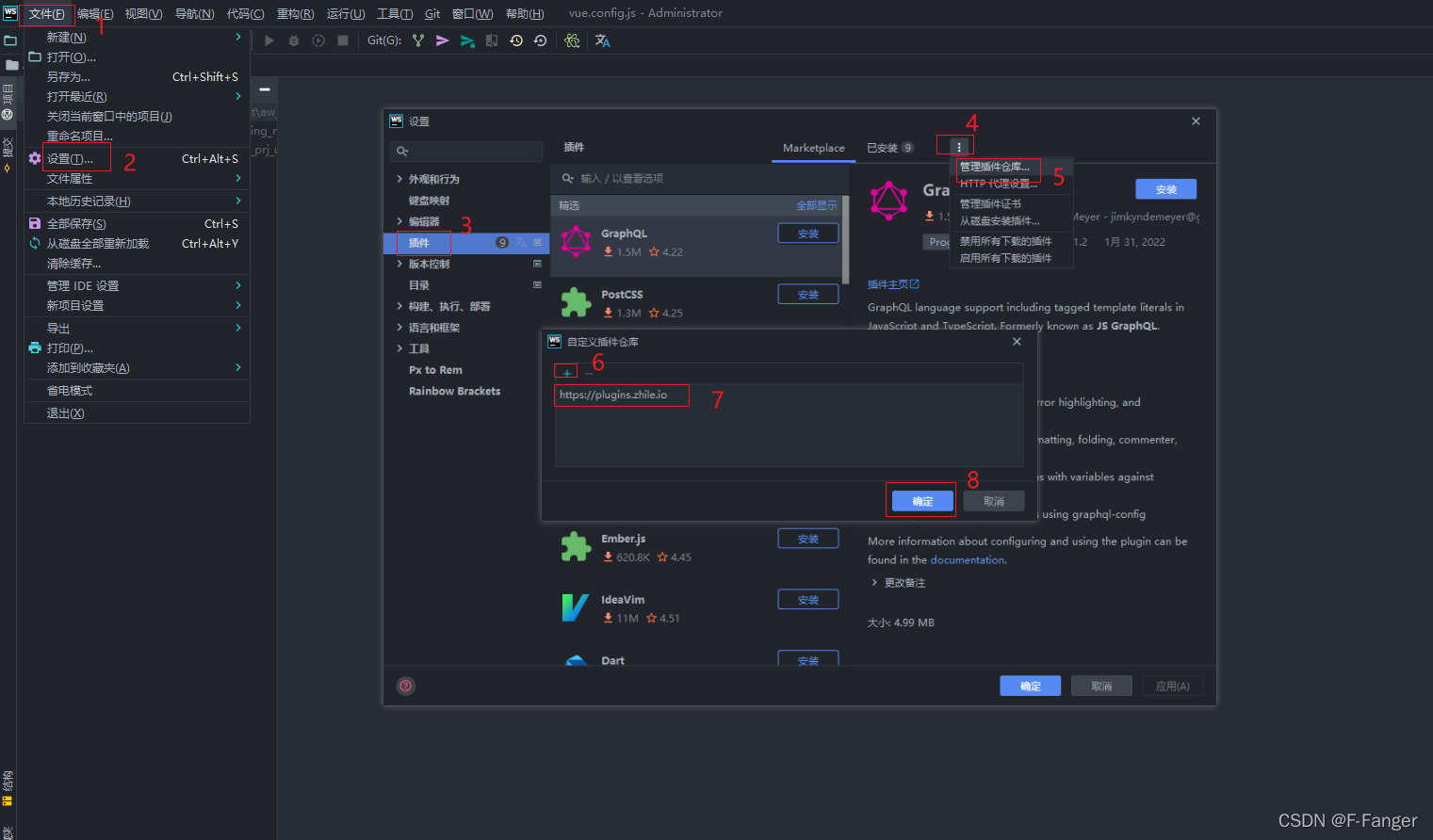Click the Ember.js puzzle-piece plugin icon
Viewport: 1433px width, 840px height.
point(576,546)
